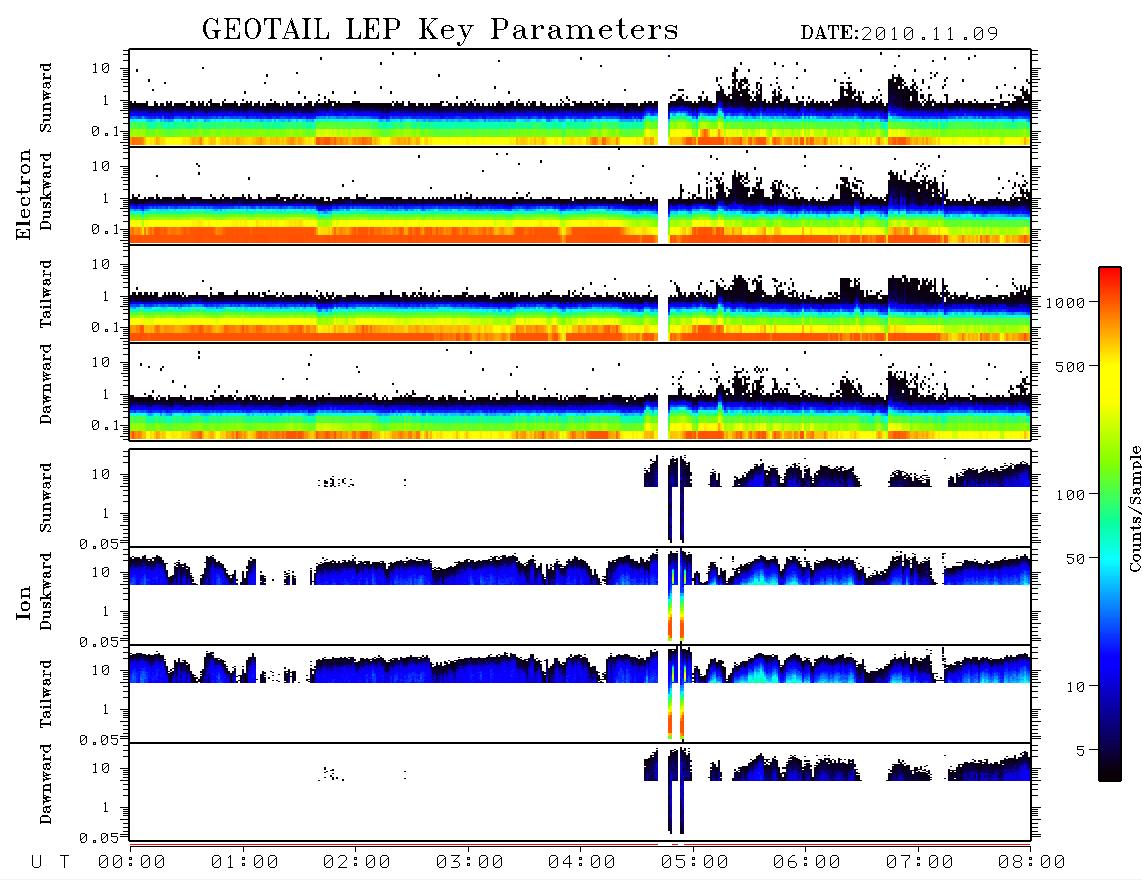Select the Ion Tailward panel label
The height and width of the screenshot is (880, 1142).
(46, 694)
